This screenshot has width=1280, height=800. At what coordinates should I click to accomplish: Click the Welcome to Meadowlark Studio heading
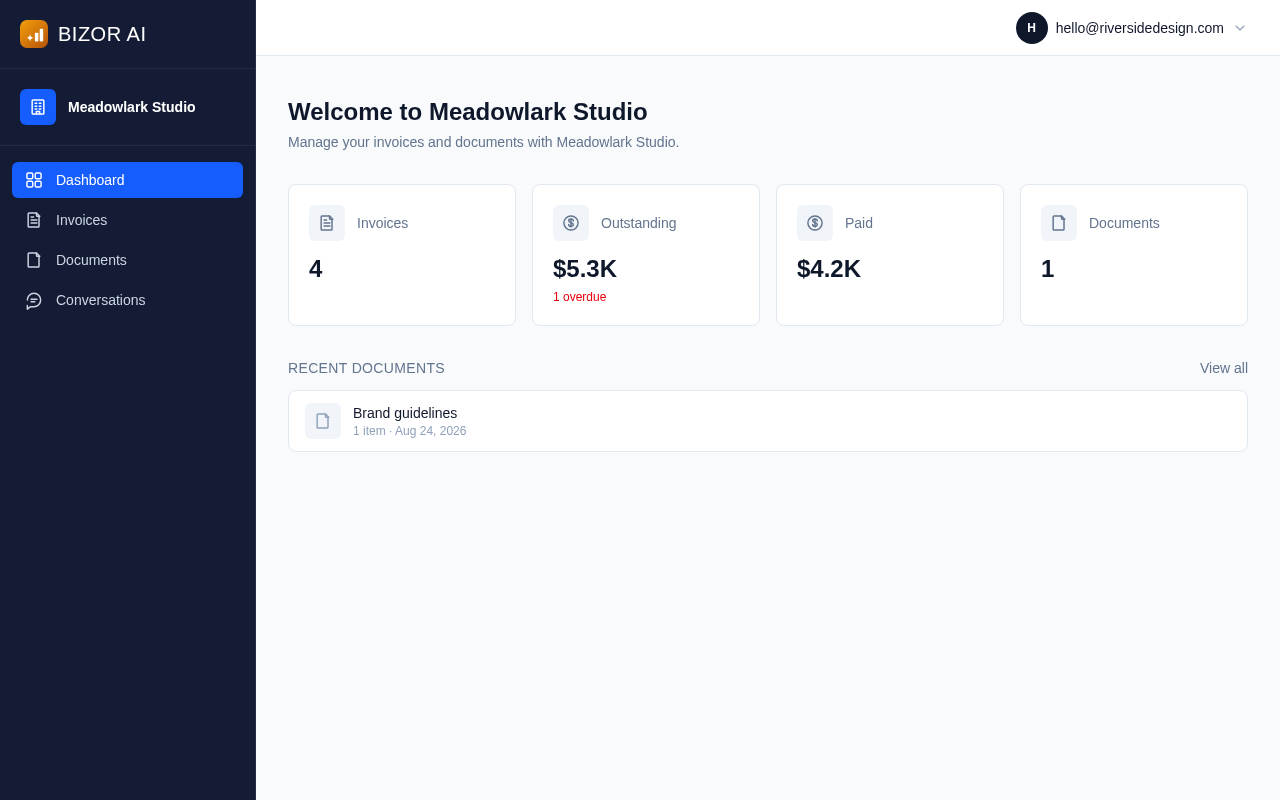point(468,112)
